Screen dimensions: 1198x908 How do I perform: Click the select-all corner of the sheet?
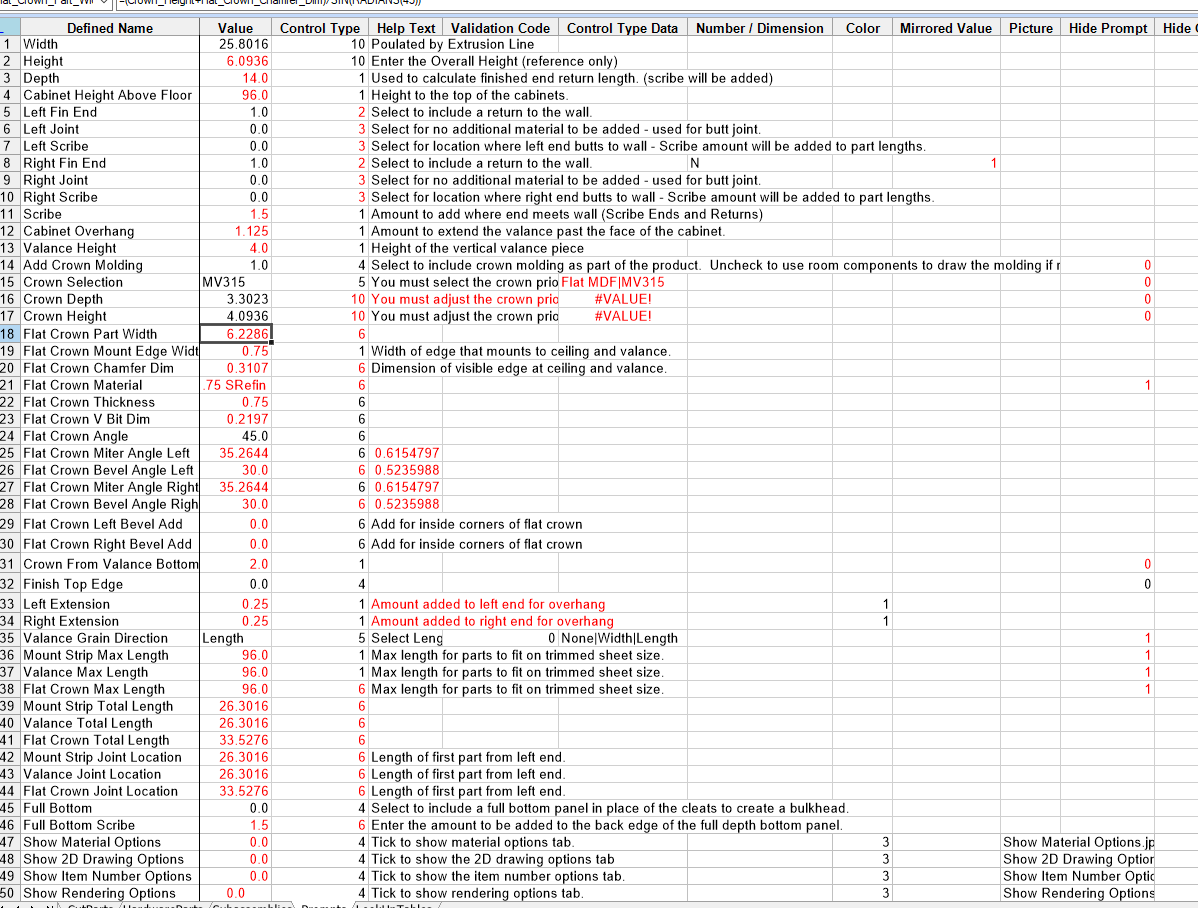click(9, 28)
